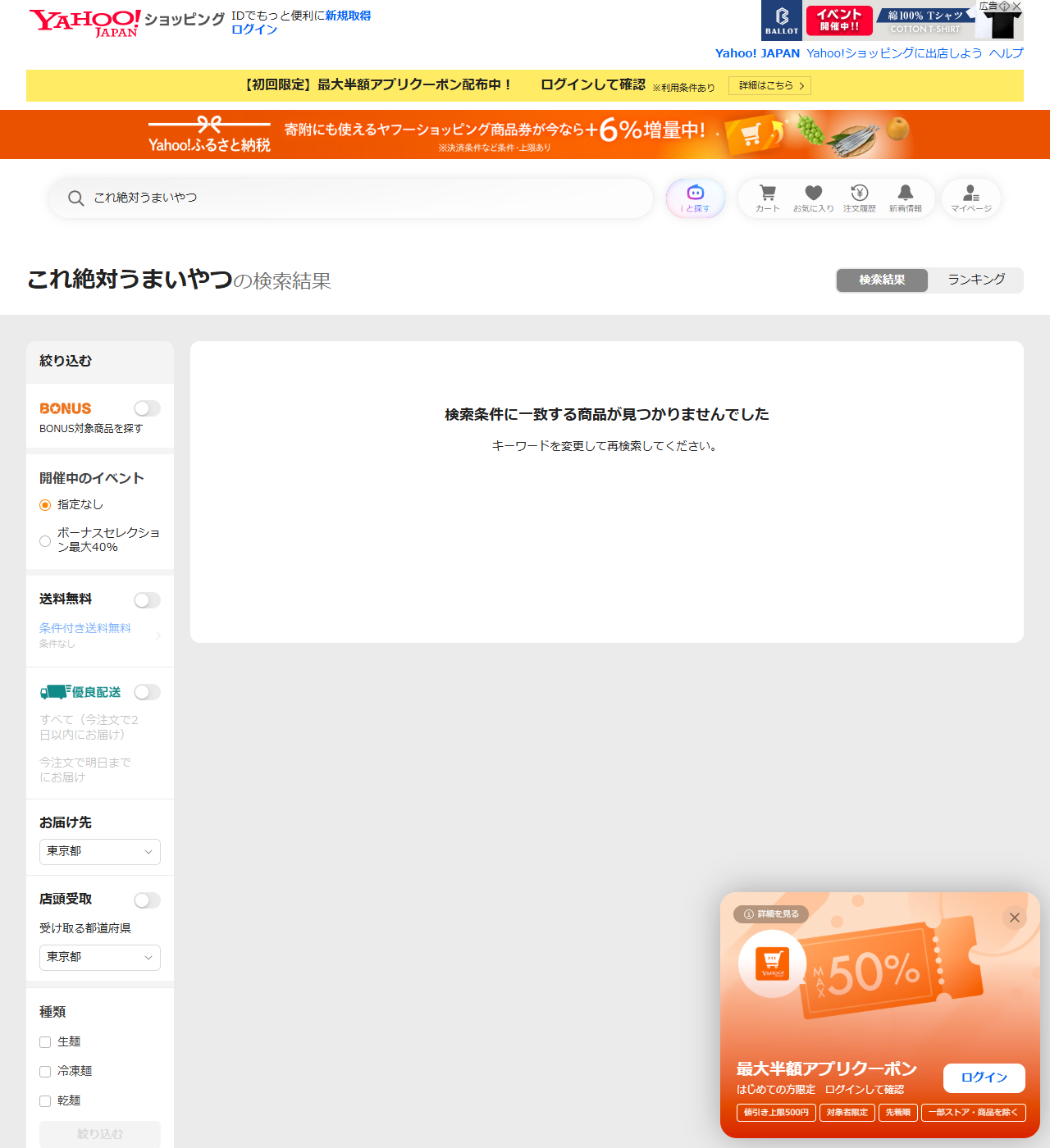This screenshot has width=1050, height=1148.
Task: Click the 詳細を見る info badge on popup
Action: (x=771, y=914)
